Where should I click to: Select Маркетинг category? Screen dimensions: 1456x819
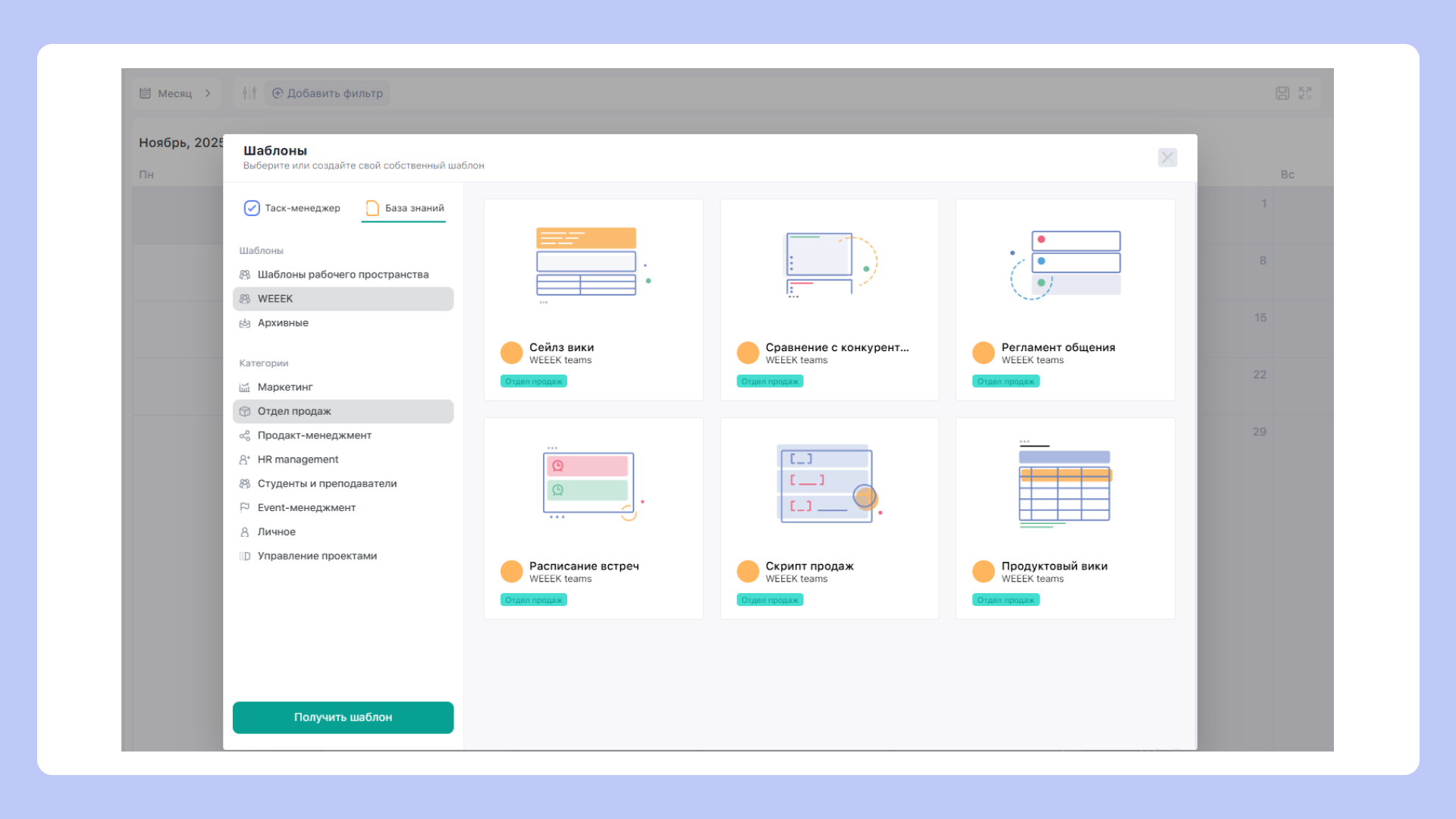[x=285, y=388]
